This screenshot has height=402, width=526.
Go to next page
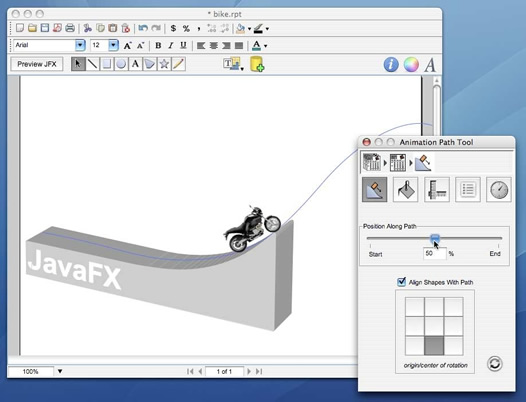tap(249, 371)
